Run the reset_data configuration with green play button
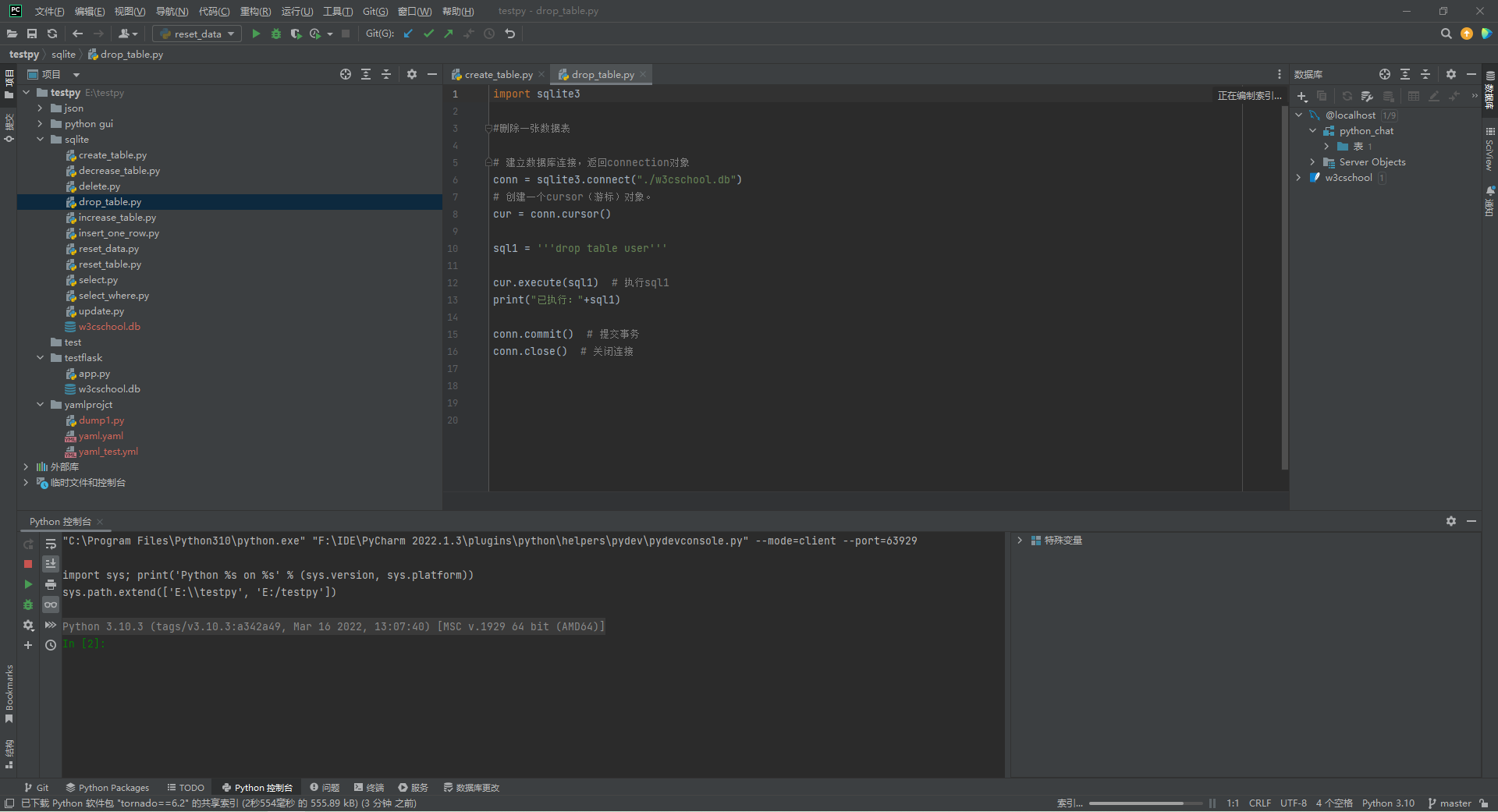The width and height of the screenshot is (1498, 812). pyautogui.click(x=256, y=34)
